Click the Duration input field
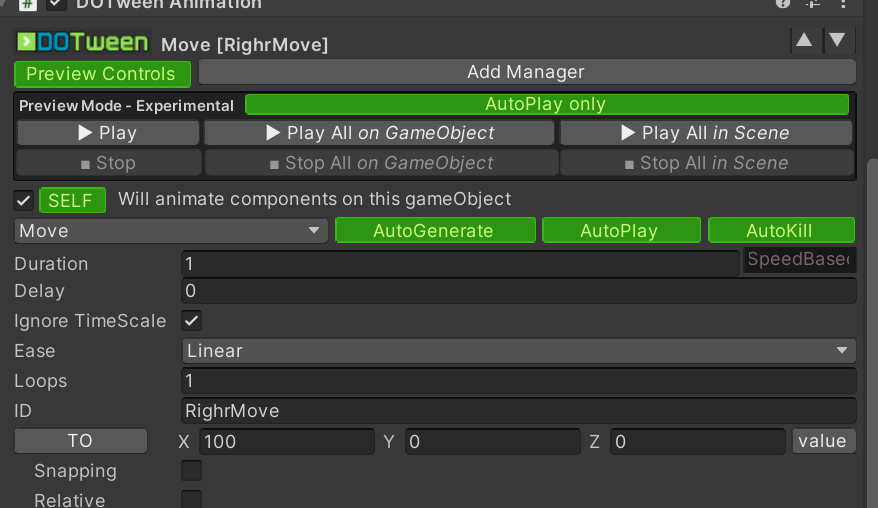 tap(460, 264)
